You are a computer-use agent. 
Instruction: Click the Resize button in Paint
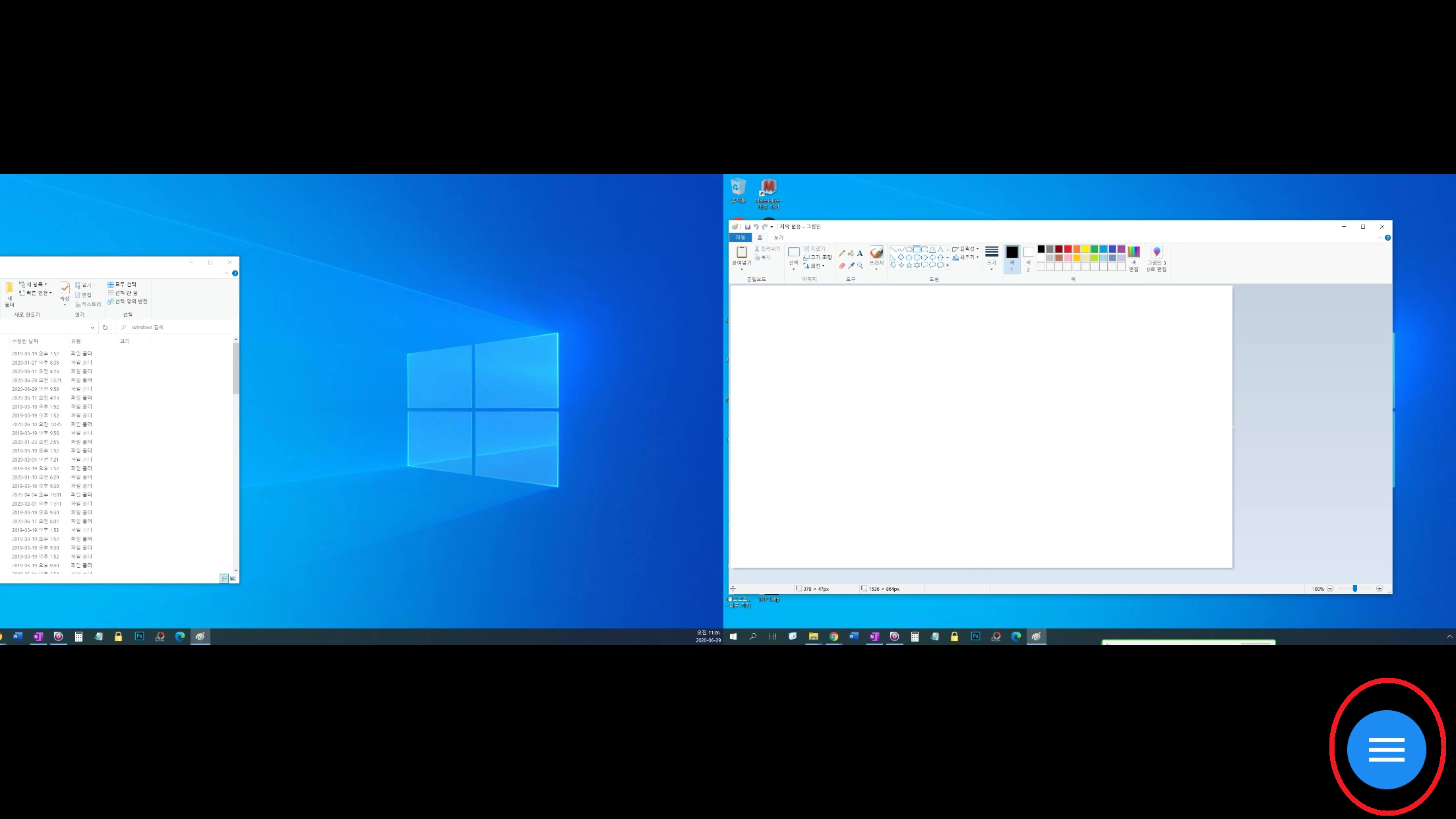(x=818, y=257)
